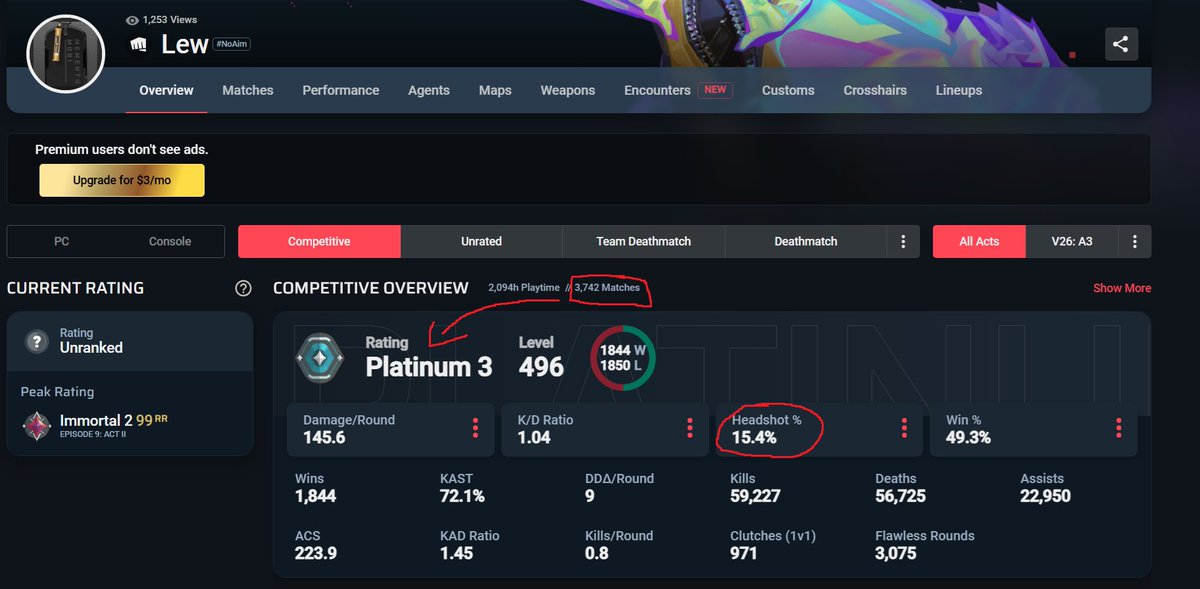This screenshot has height=589, width=1200.
Task: Click Upgrade for $3/mo button
Action: click(x=122, y=181)
